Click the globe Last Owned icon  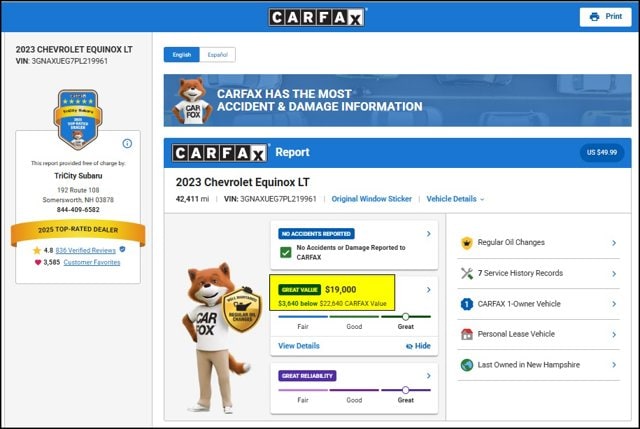pyautogui.click(x=467, y=365)
